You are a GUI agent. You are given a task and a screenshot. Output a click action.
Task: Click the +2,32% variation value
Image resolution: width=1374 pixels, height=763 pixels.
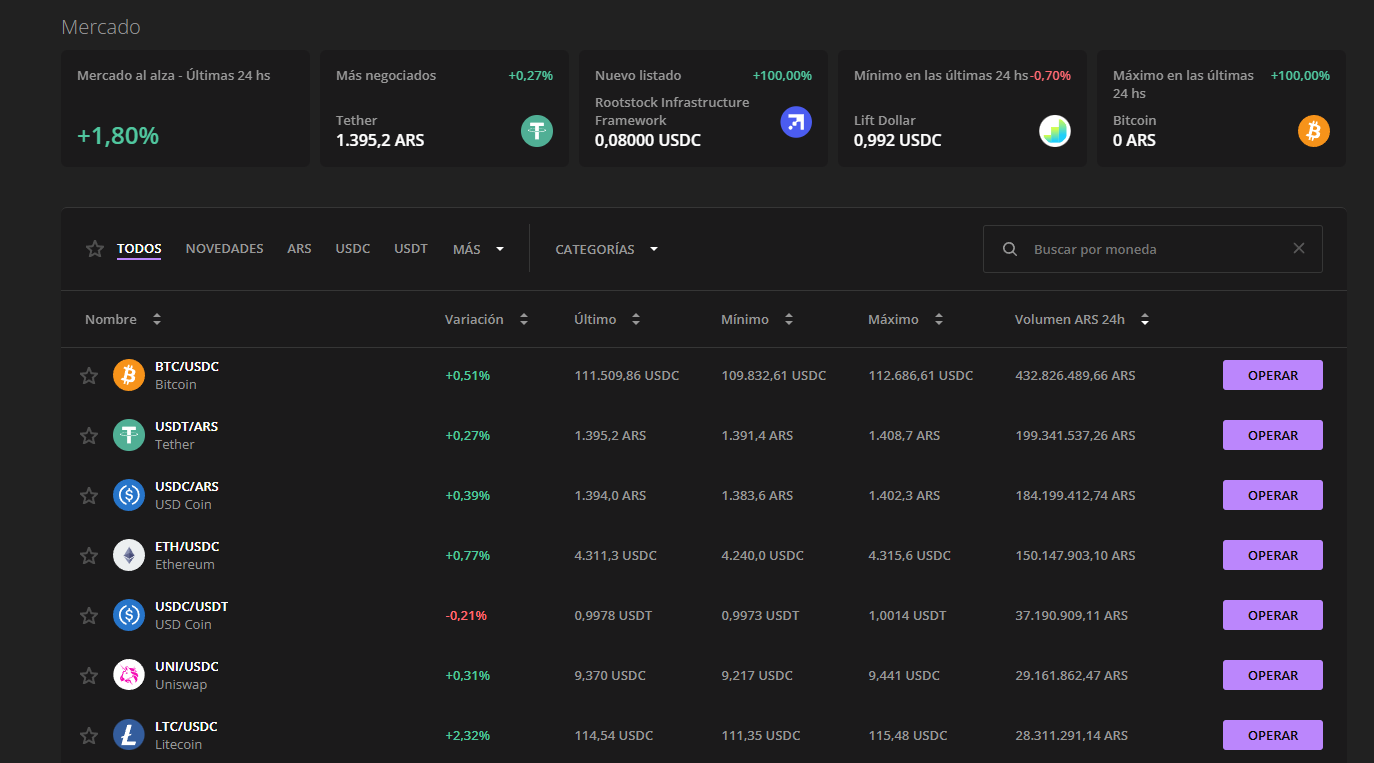pos(467,735)
